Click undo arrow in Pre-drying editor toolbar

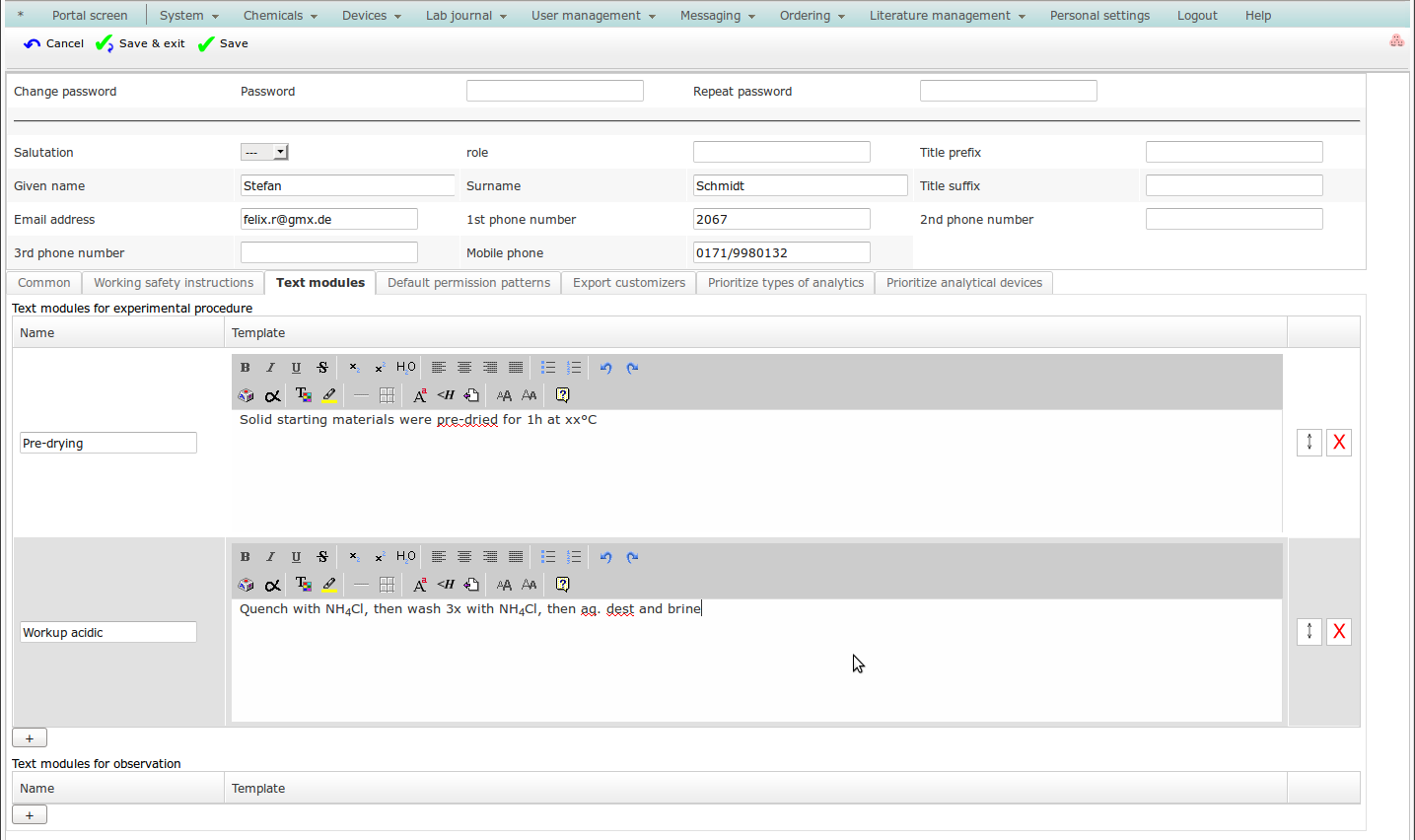pos(606,368)
